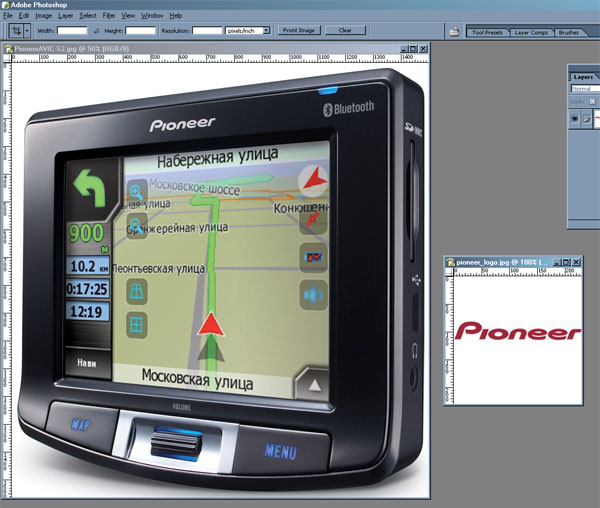Image resolution: width=600 pixels, height=508 pixels.
Task: Open the Filter menu
Action: (x=109, y=16)
